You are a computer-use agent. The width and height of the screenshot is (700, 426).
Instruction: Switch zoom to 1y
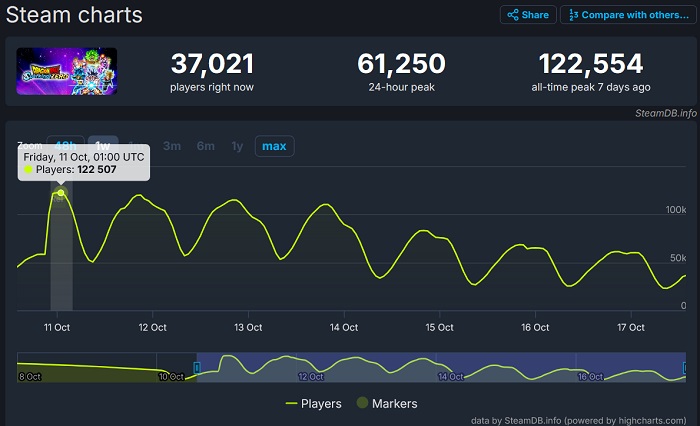[x=237, y=146]
